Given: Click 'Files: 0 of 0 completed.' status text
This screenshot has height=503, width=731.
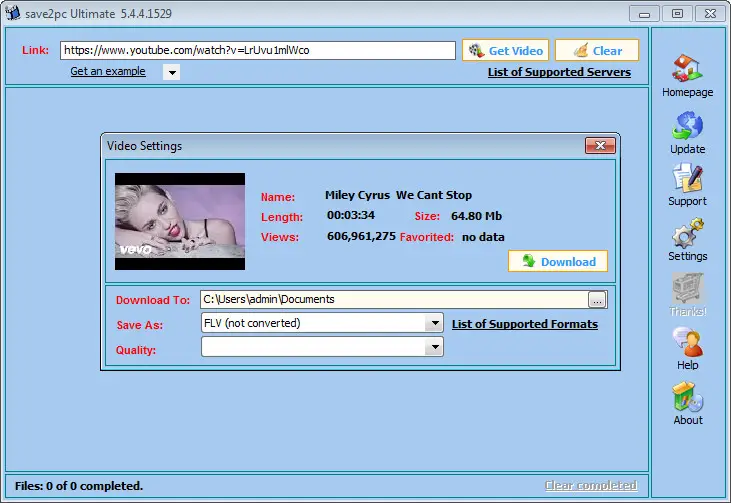Looking at the screenshot, I should pos(79,486).
